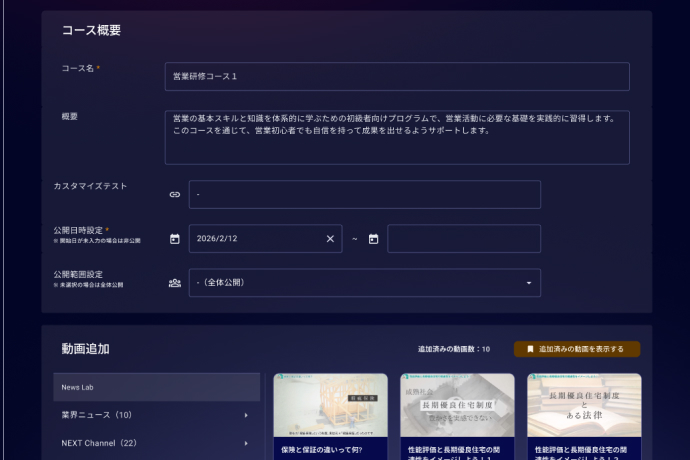690x460 pixels.
Task: Click the link icon beside カスタマイズテスト
Action: 175,195
